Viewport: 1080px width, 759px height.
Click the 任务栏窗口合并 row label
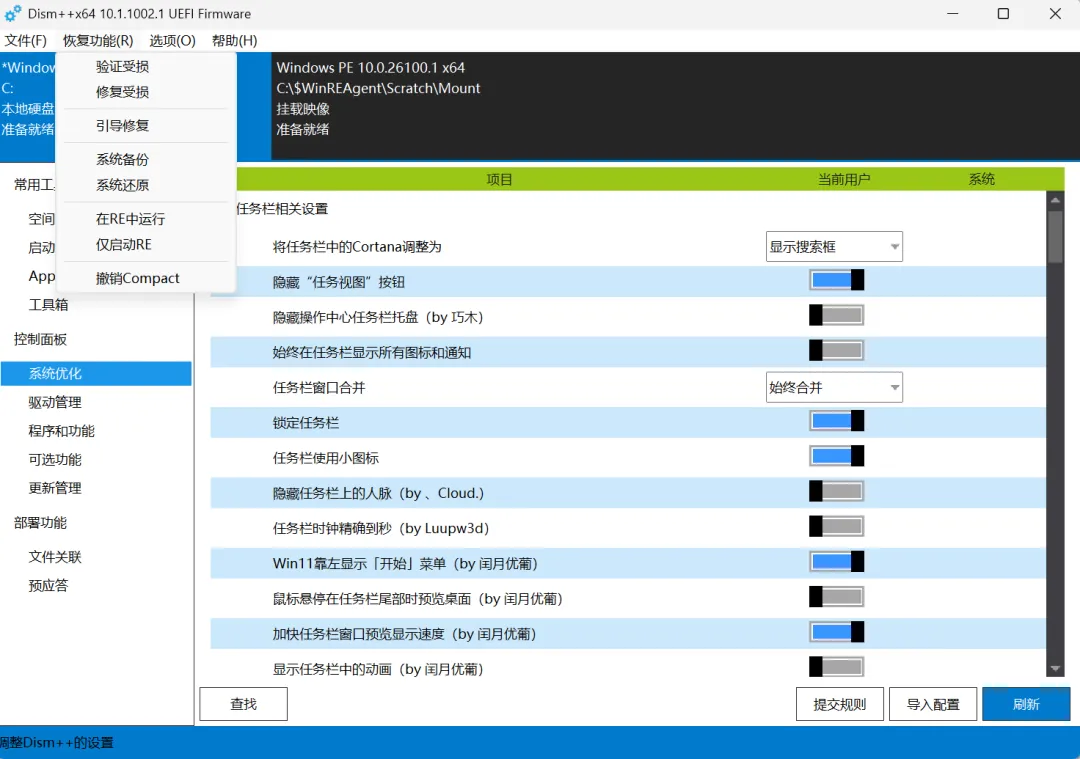coord(319,387)
